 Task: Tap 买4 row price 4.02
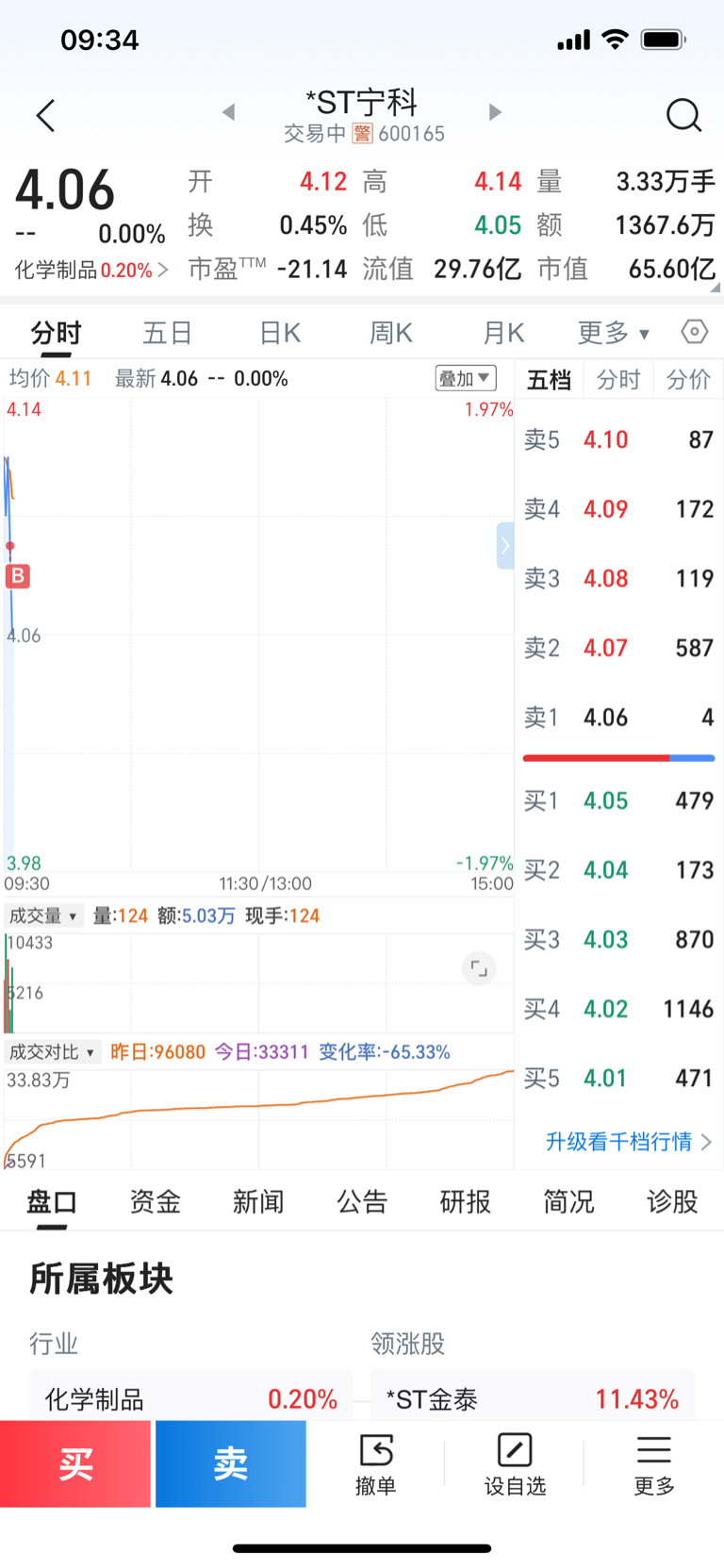click(x=605, y=1009)
